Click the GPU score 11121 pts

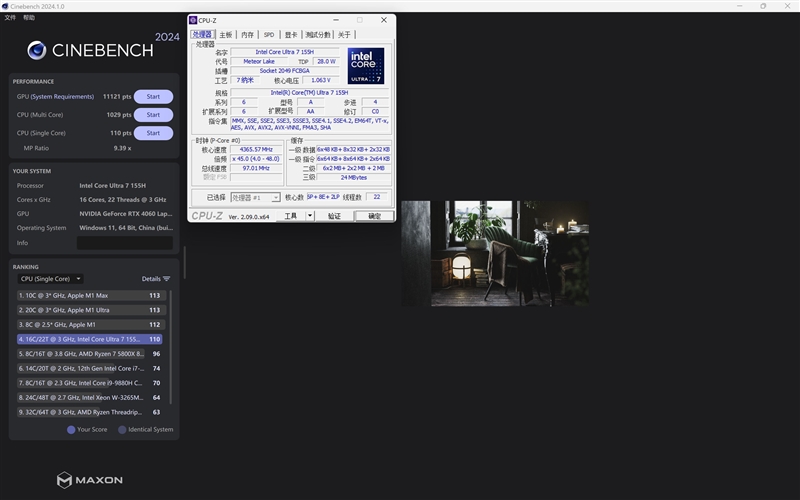pyautogui.click(x=117, y=96)
